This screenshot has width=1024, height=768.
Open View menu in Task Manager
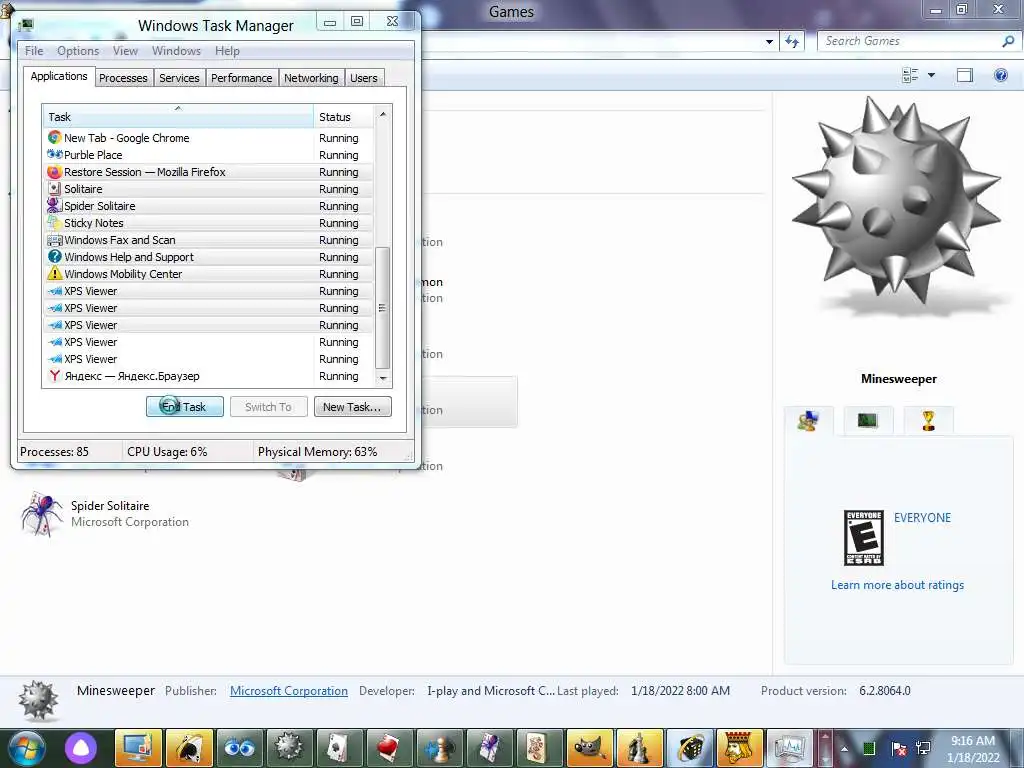pyautogui.click(x=125, y=51)
